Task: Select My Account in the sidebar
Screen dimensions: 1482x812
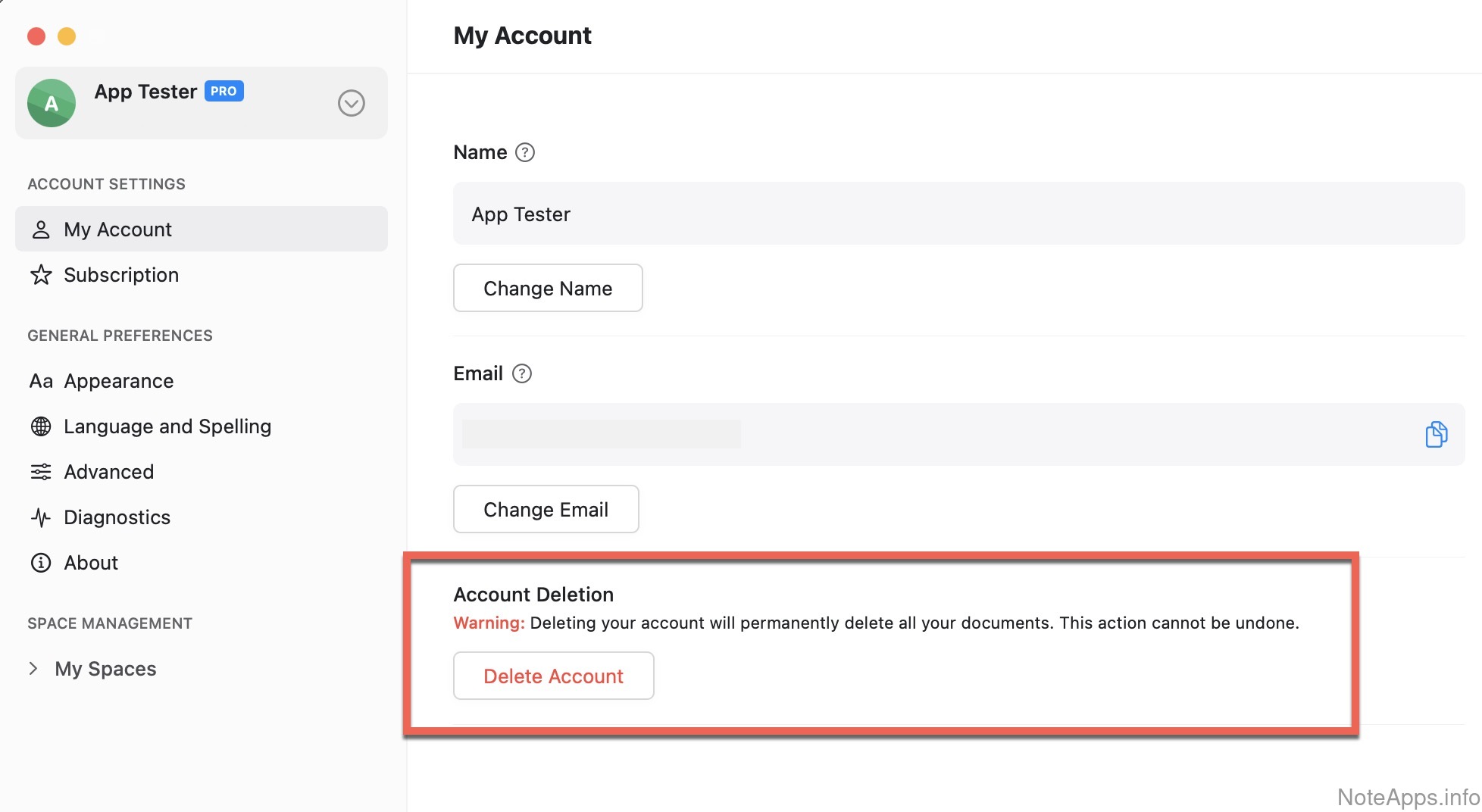Action: click(x=118, y=230)
